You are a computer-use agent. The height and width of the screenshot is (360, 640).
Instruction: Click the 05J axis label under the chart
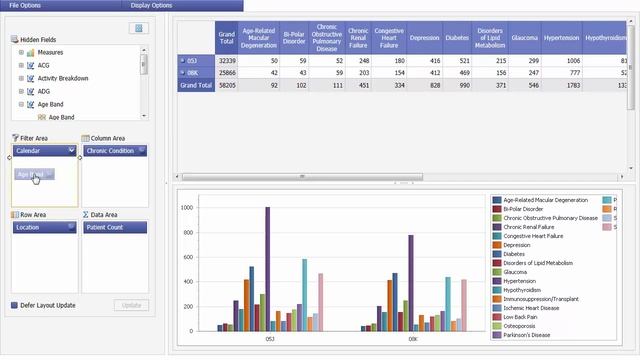270,339
